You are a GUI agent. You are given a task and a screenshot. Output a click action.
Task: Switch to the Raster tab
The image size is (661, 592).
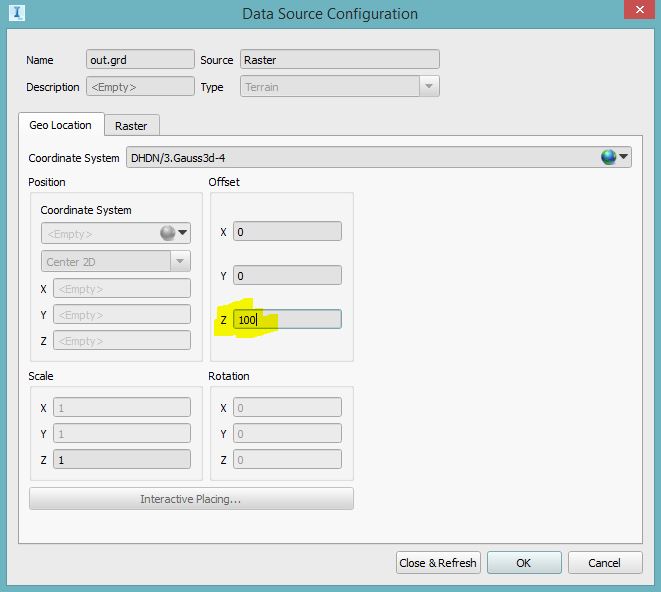click(x=131, y=126)
